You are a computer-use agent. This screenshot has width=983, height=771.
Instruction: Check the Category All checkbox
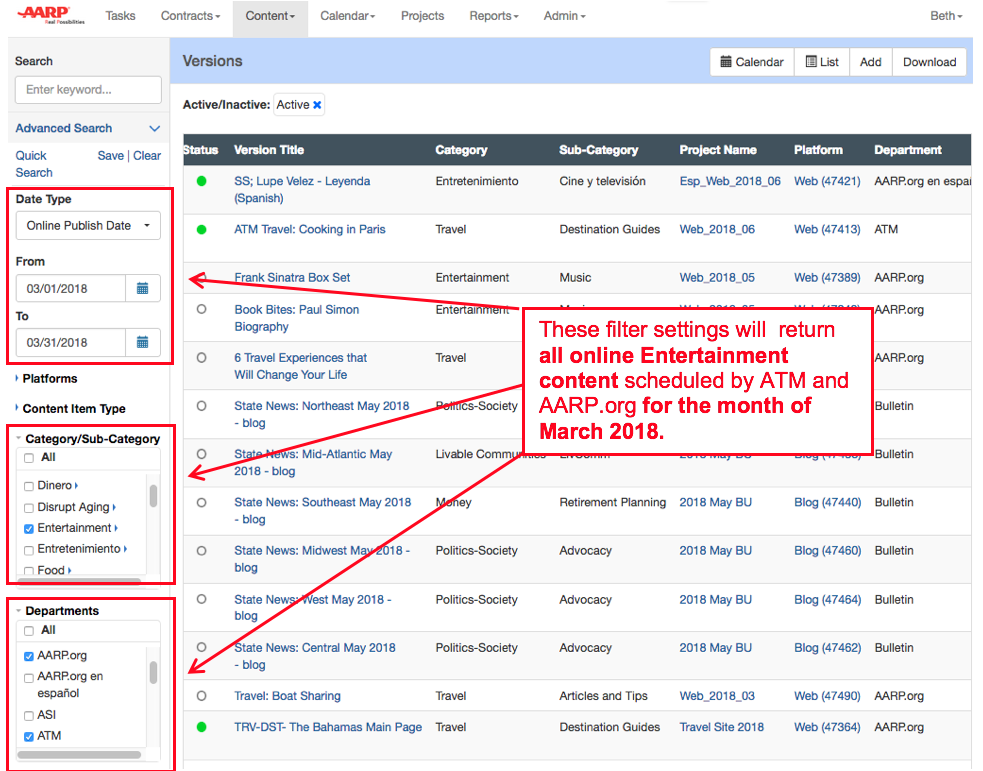point(29,458)
